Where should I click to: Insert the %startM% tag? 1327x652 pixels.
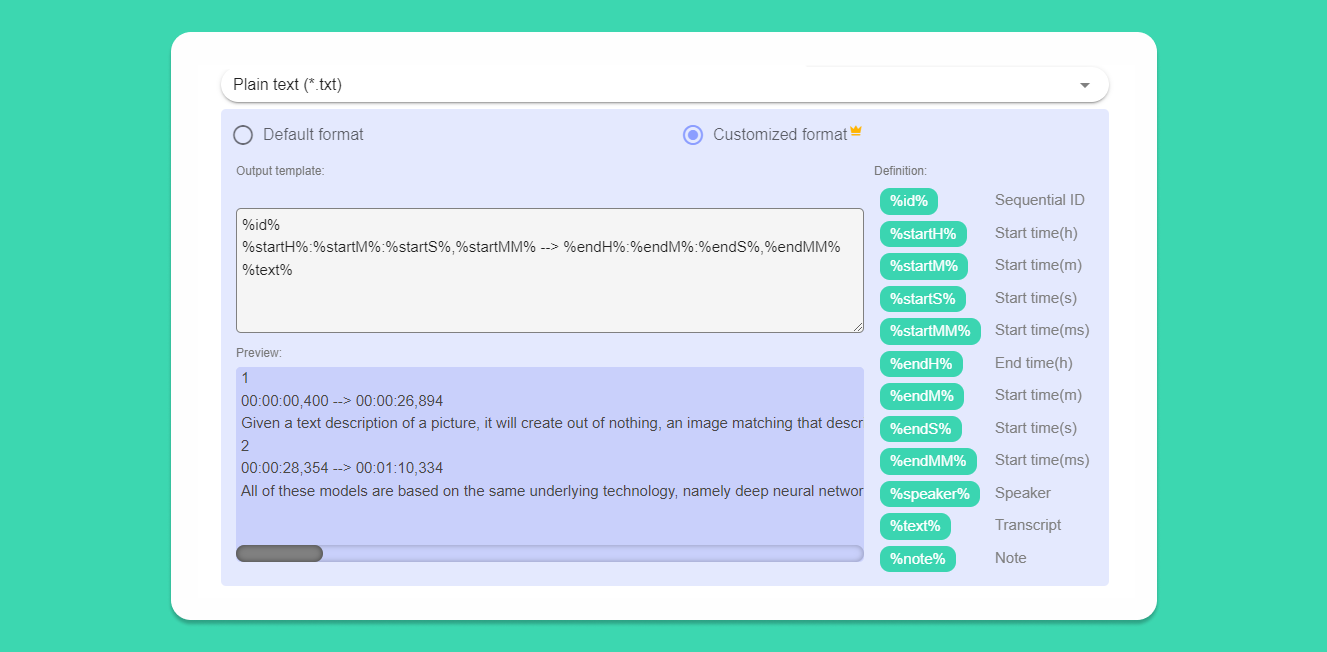click(924, 266)
